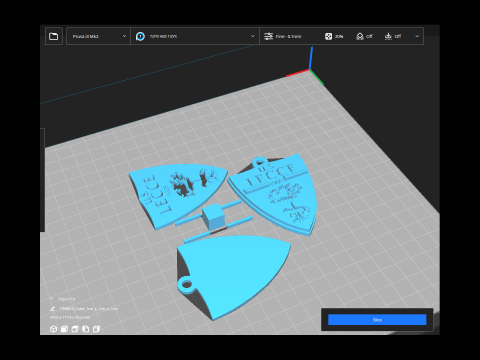480x360 pixels.
Task: Switch to left view cube icon
Action: tap(86, 329)
